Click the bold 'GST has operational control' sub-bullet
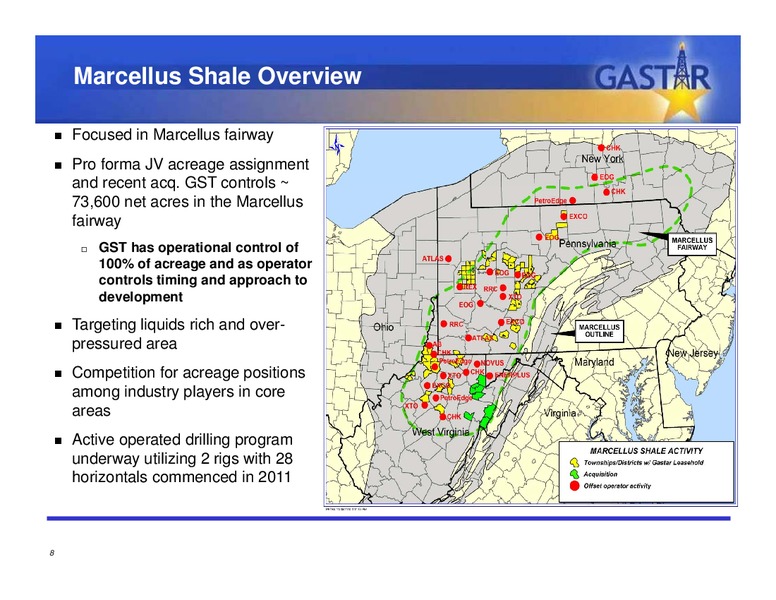776x600 pixels. click(x=205, y=272)
